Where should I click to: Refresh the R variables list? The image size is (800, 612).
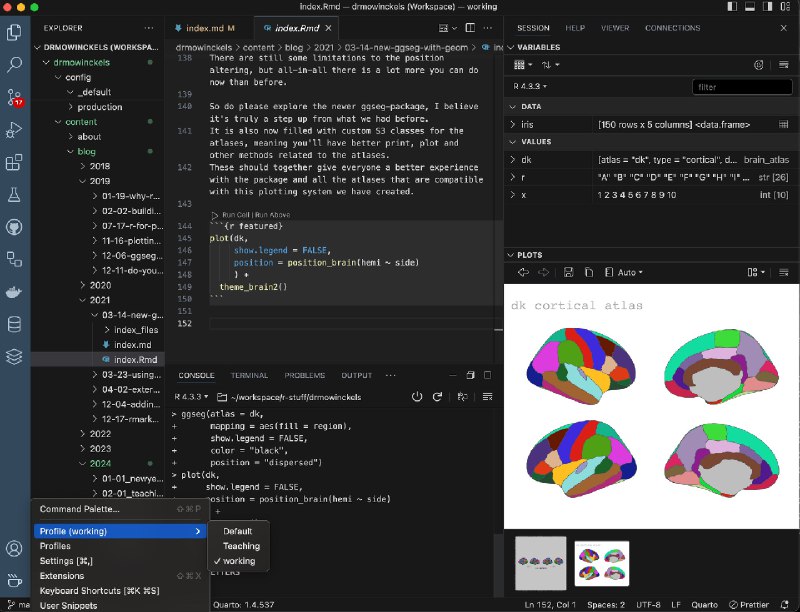coord(759,65)
